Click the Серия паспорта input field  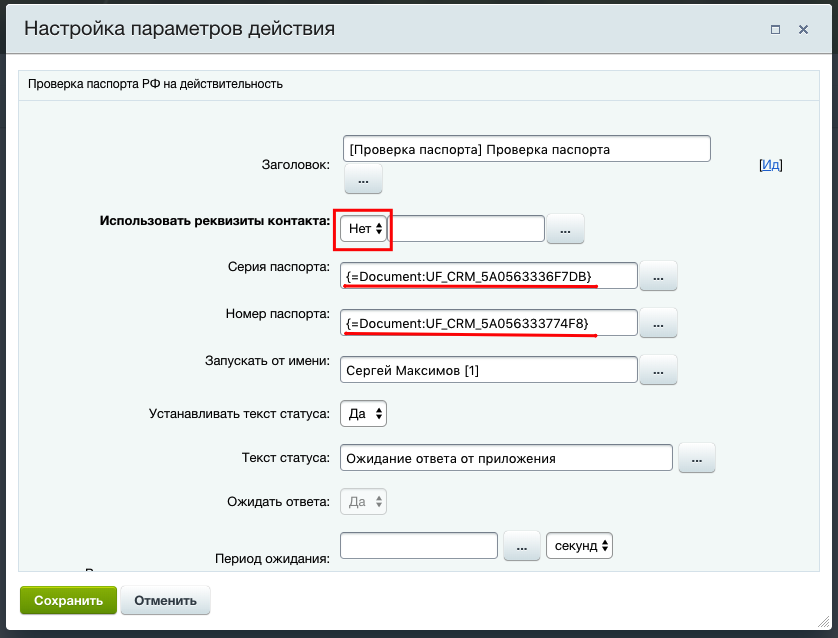coord(488,276)
